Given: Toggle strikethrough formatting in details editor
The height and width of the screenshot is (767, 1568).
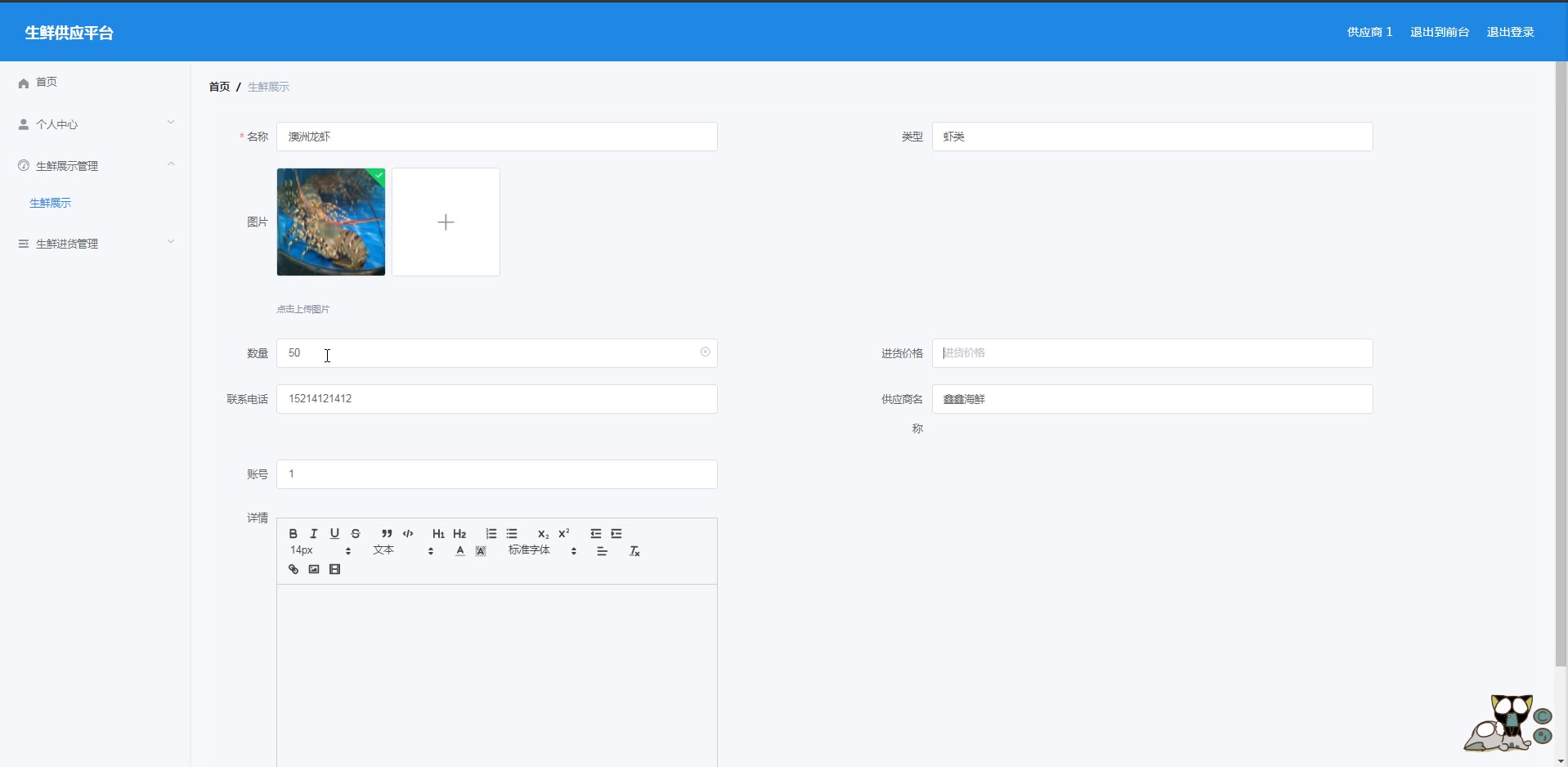Looking at the screenshot, I should click(356, 534).
